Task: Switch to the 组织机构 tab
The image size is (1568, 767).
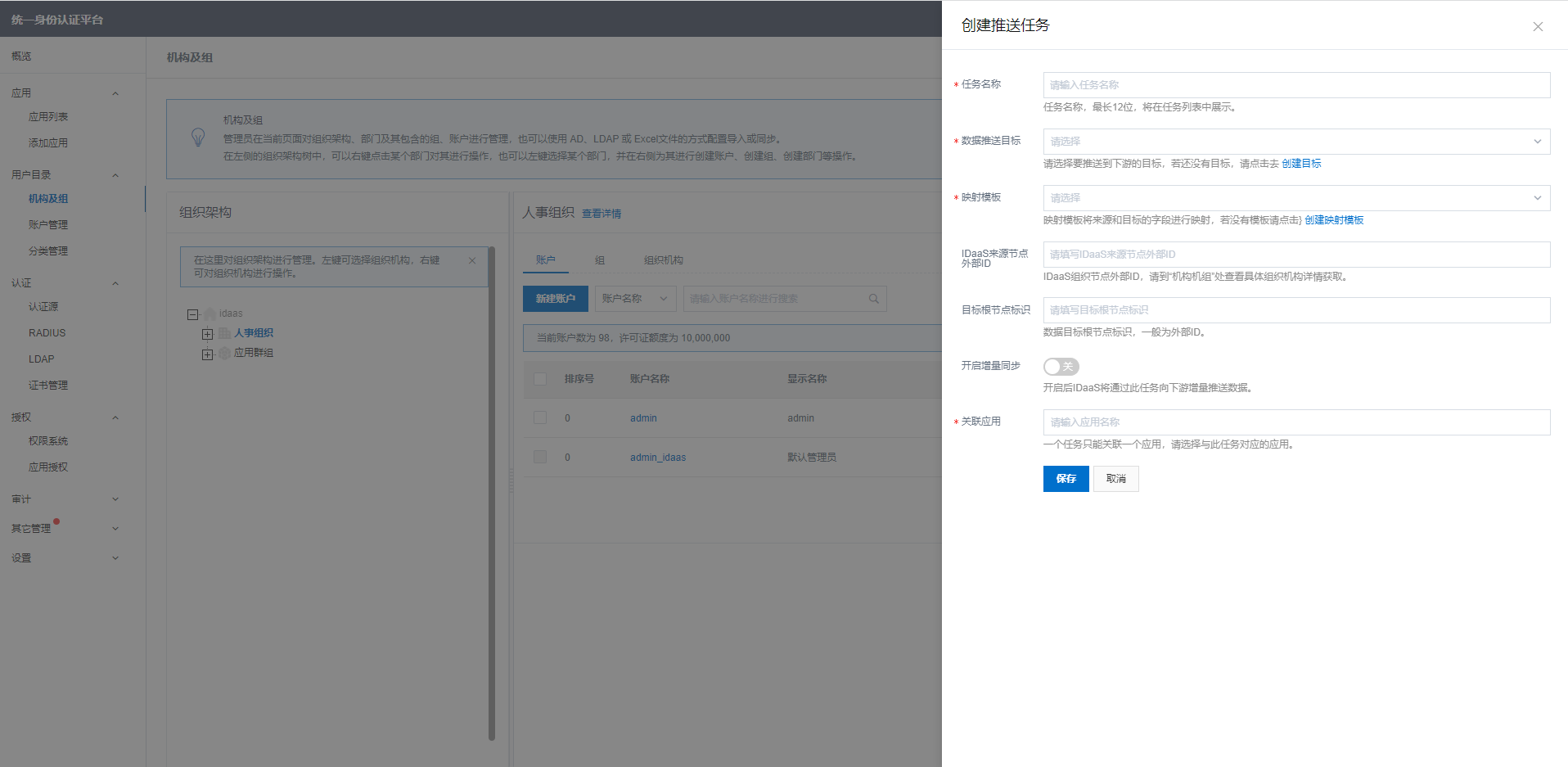Action: point(663,260)
